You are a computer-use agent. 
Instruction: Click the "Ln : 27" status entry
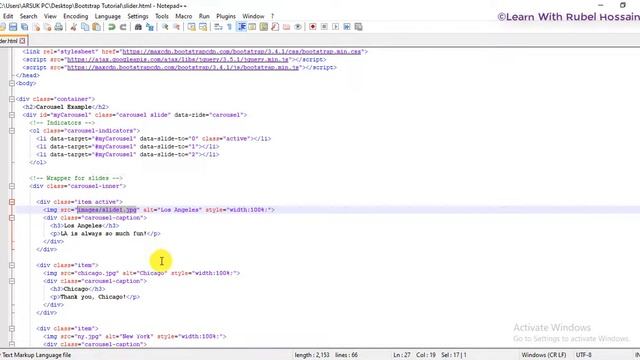click(x=402, y=355)
